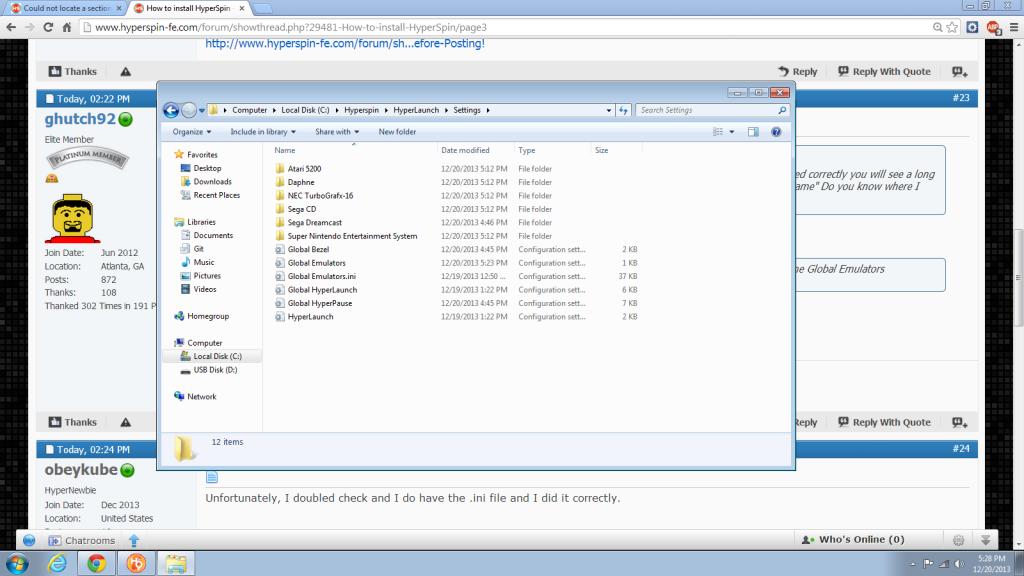Select Global HyperLaunch config file icon
Image resolution: width=1024 pixels, height=576 pixels.
click(x=280, y=290)
